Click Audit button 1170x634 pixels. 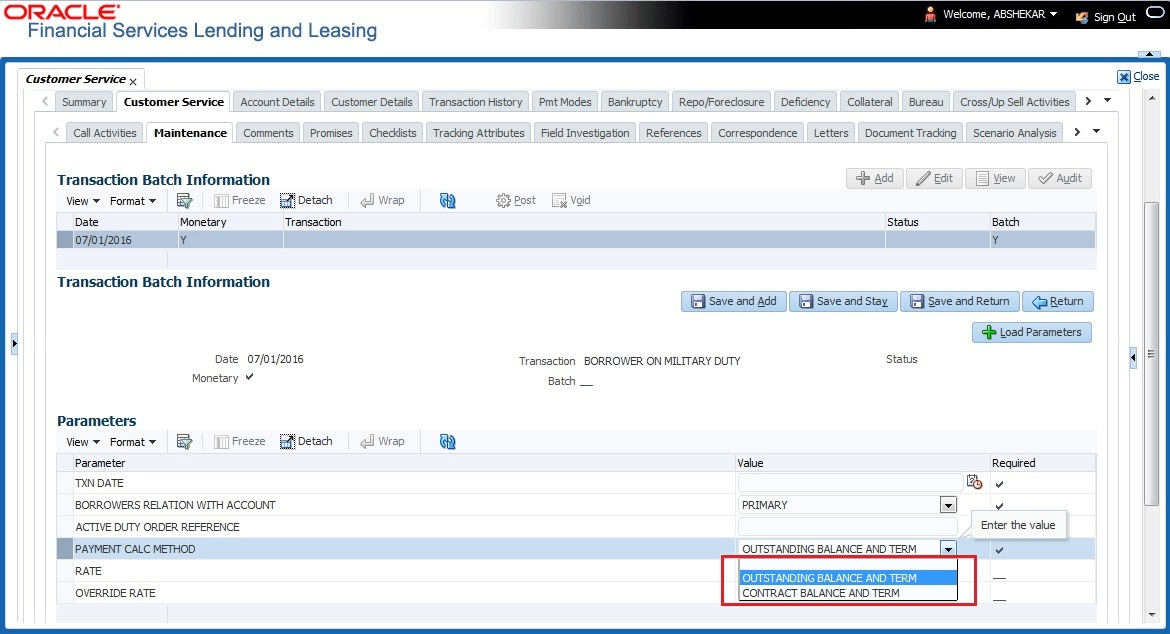[1060, 178]
